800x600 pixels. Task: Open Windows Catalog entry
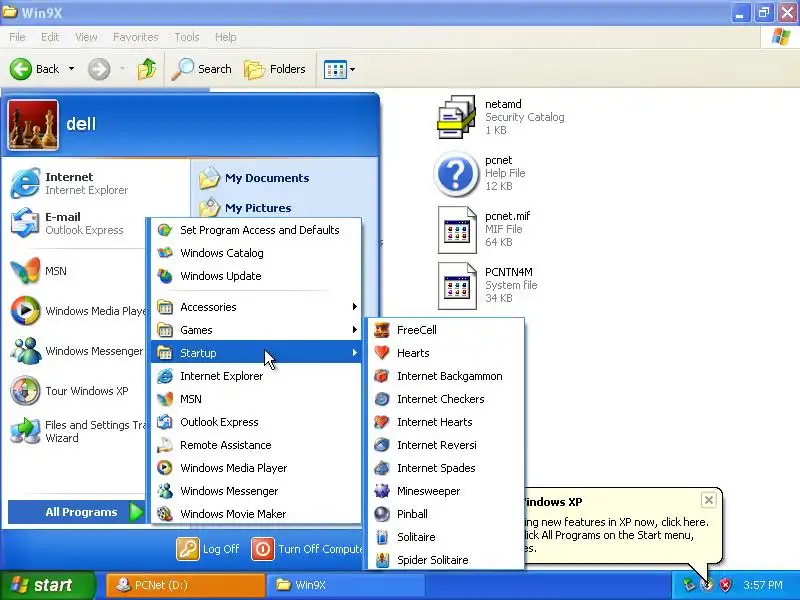point(256,253)
